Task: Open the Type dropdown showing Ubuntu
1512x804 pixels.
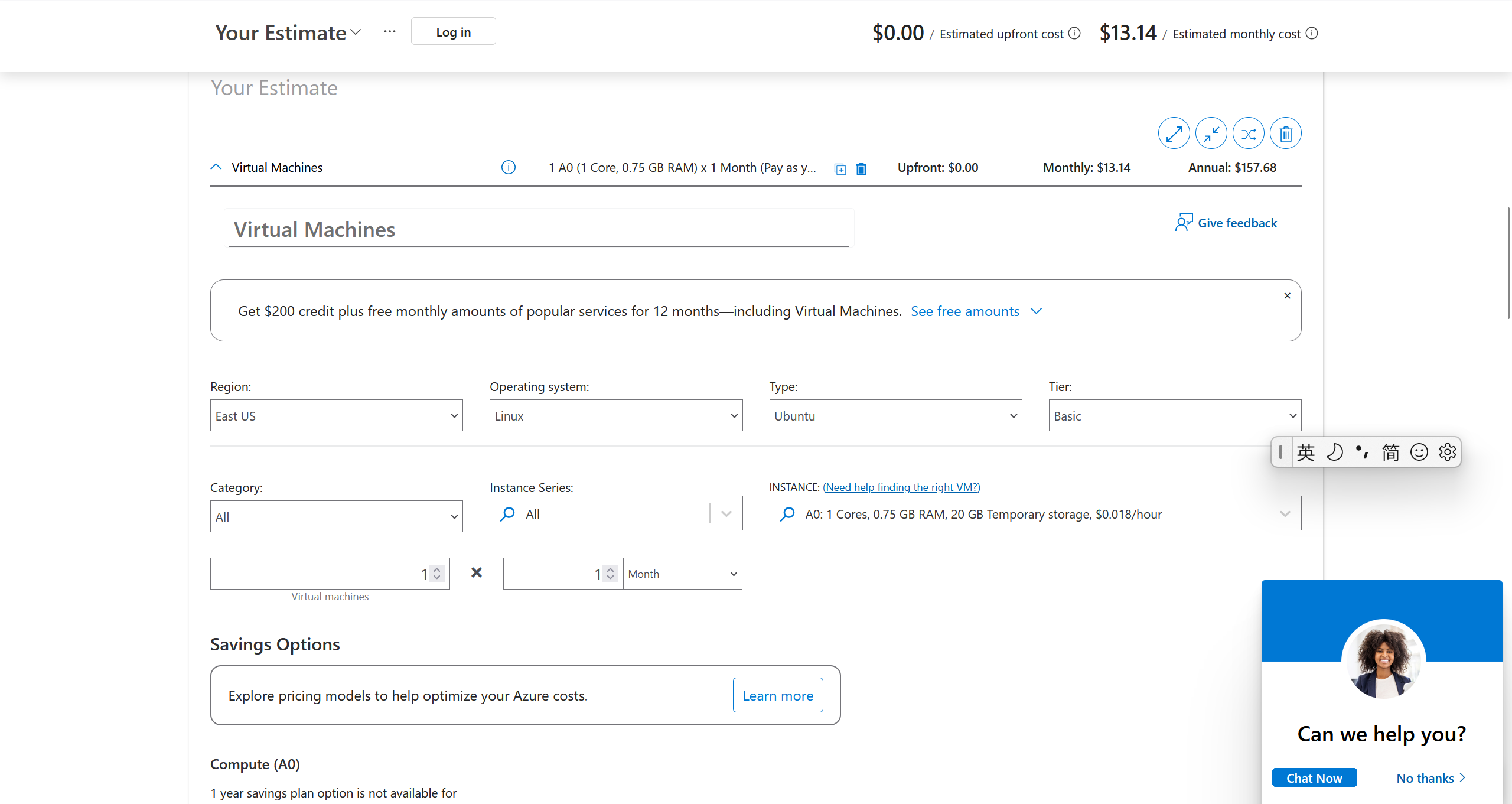Action: coord(895,415)
